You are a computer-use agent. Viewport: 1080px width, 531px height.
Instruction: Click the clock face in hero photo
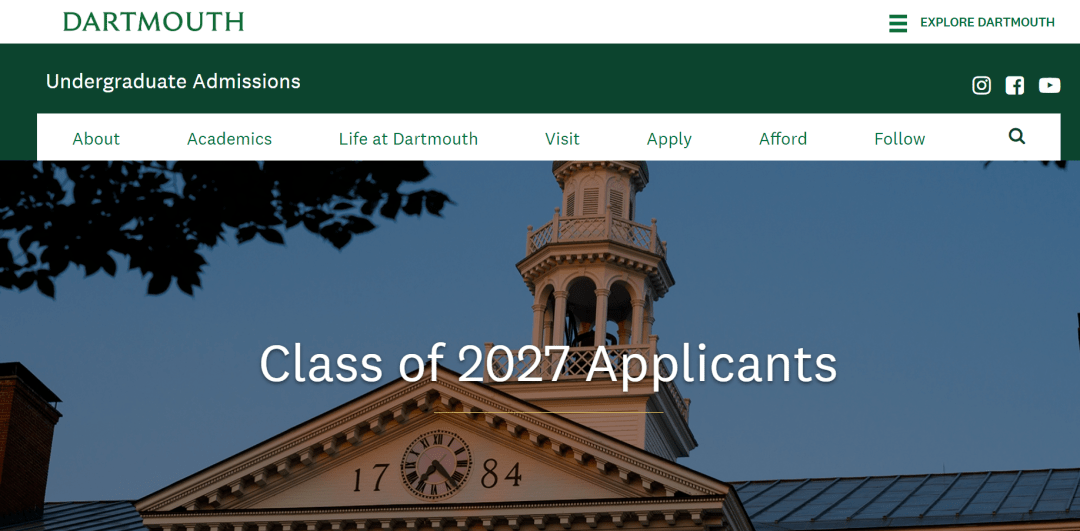[436, 465]
